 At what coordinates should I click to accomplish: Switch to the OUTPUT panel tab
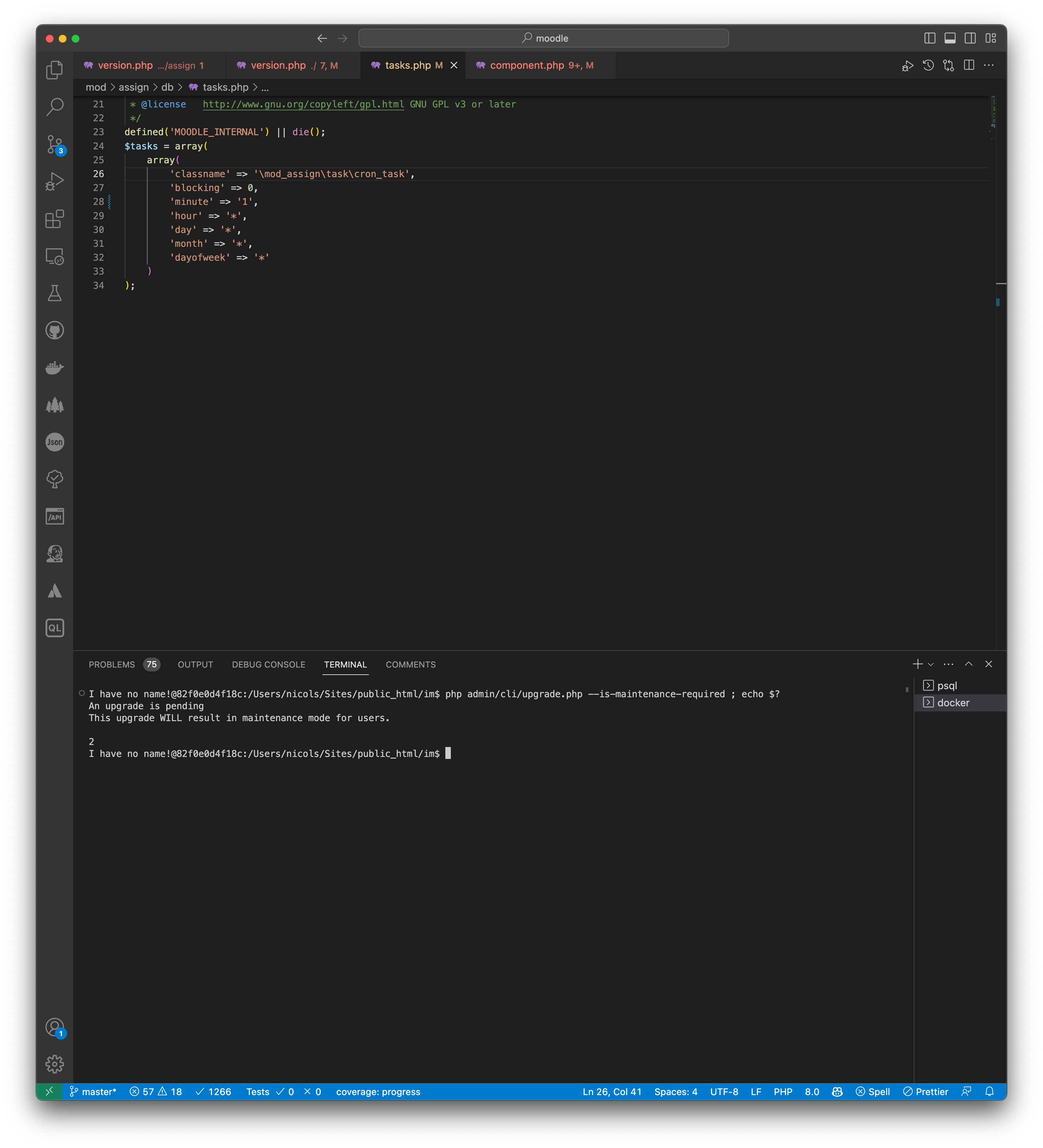(x=195, y=665)
